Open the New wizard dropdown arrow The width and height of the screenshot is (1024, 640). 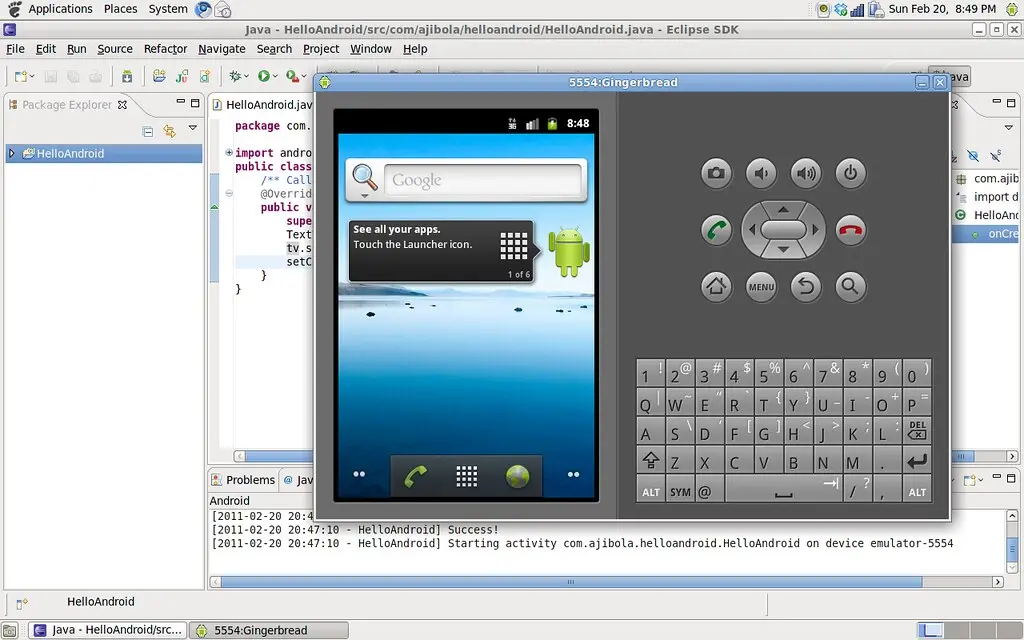coord(32,76)
